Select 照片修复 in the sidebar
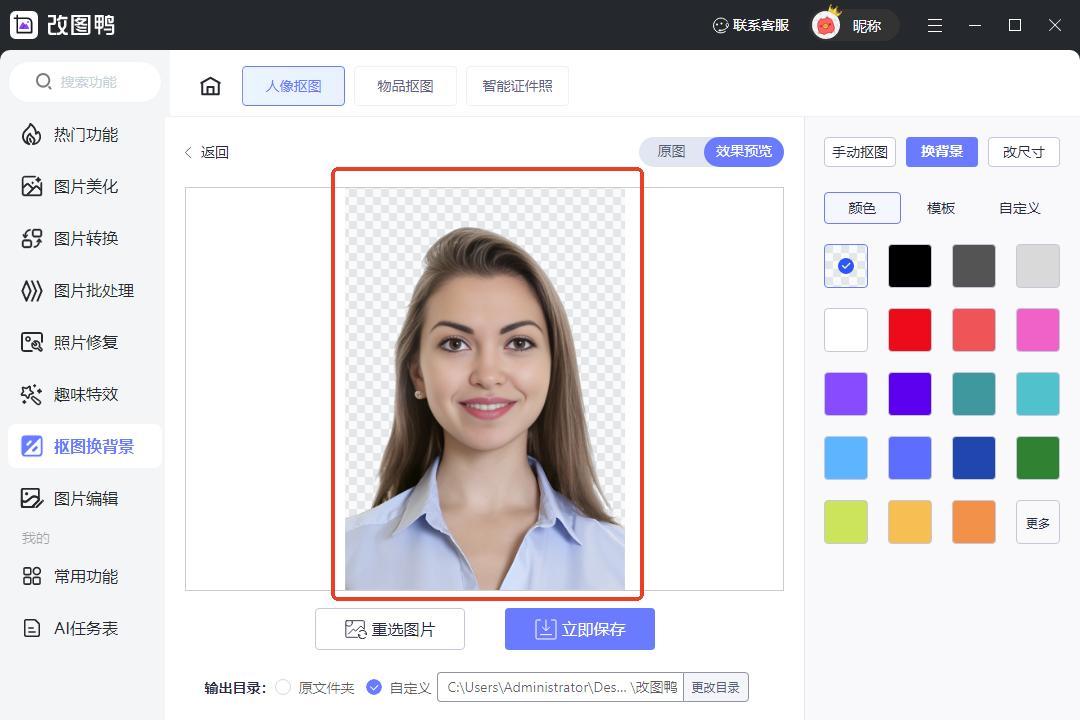This screenshot has height=720, width=1080. click(85, 343)
